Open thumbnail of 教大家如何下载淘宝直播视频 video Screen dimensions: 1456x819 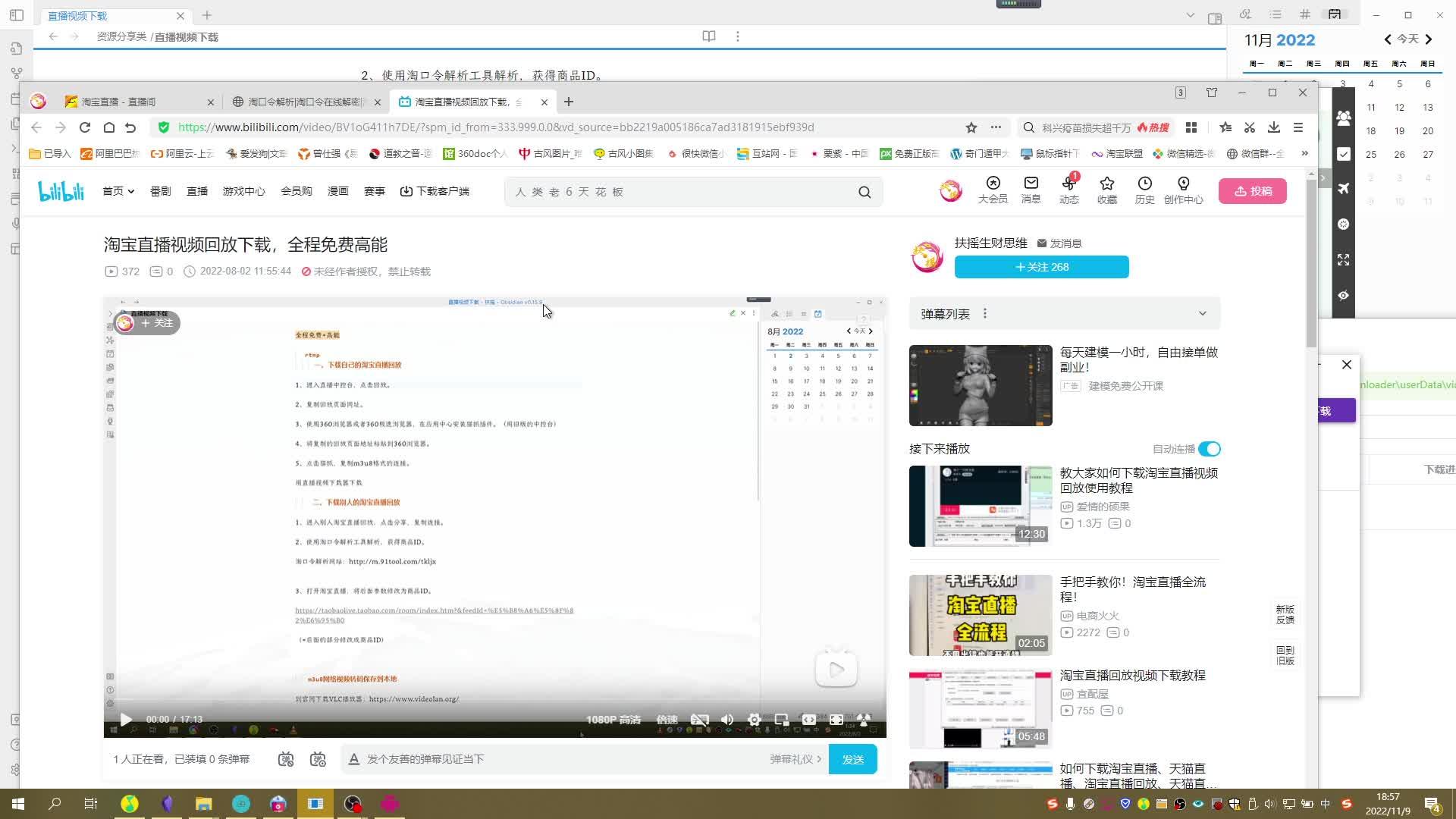pyautogui.click(x=981, y=506)
